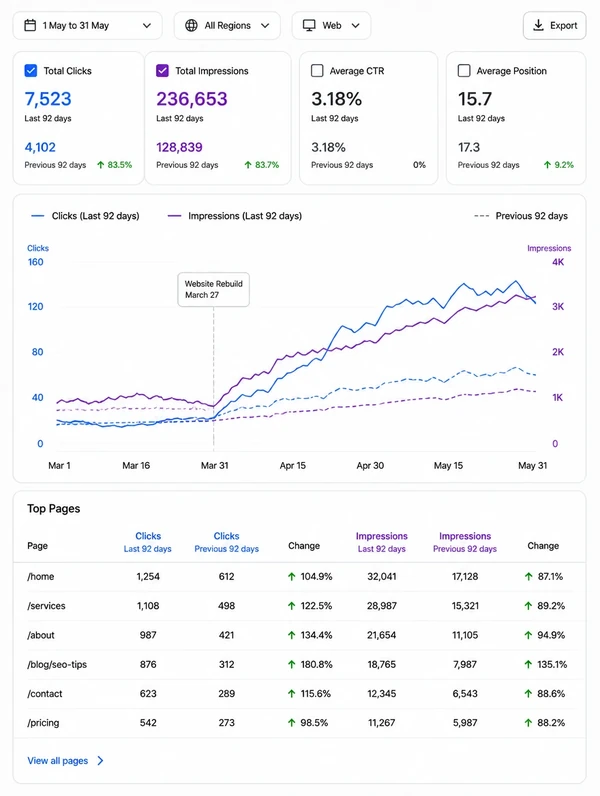The width and height of the screenshot is (600, 796).
Task: Click the May 31 axis label
Action: click(x=532, y=466)
